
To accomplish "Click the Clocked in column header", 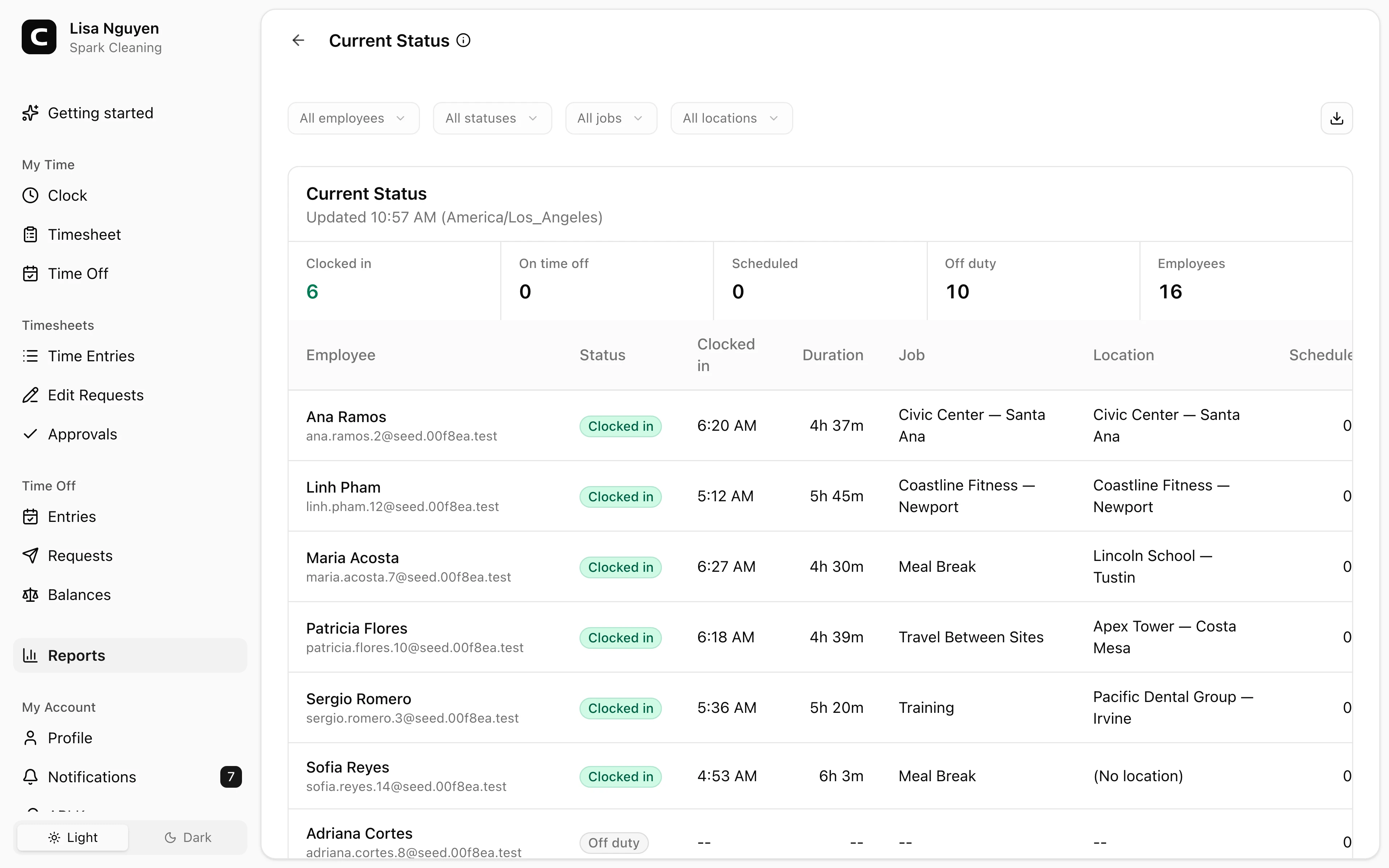I will [x=726, y=356].
